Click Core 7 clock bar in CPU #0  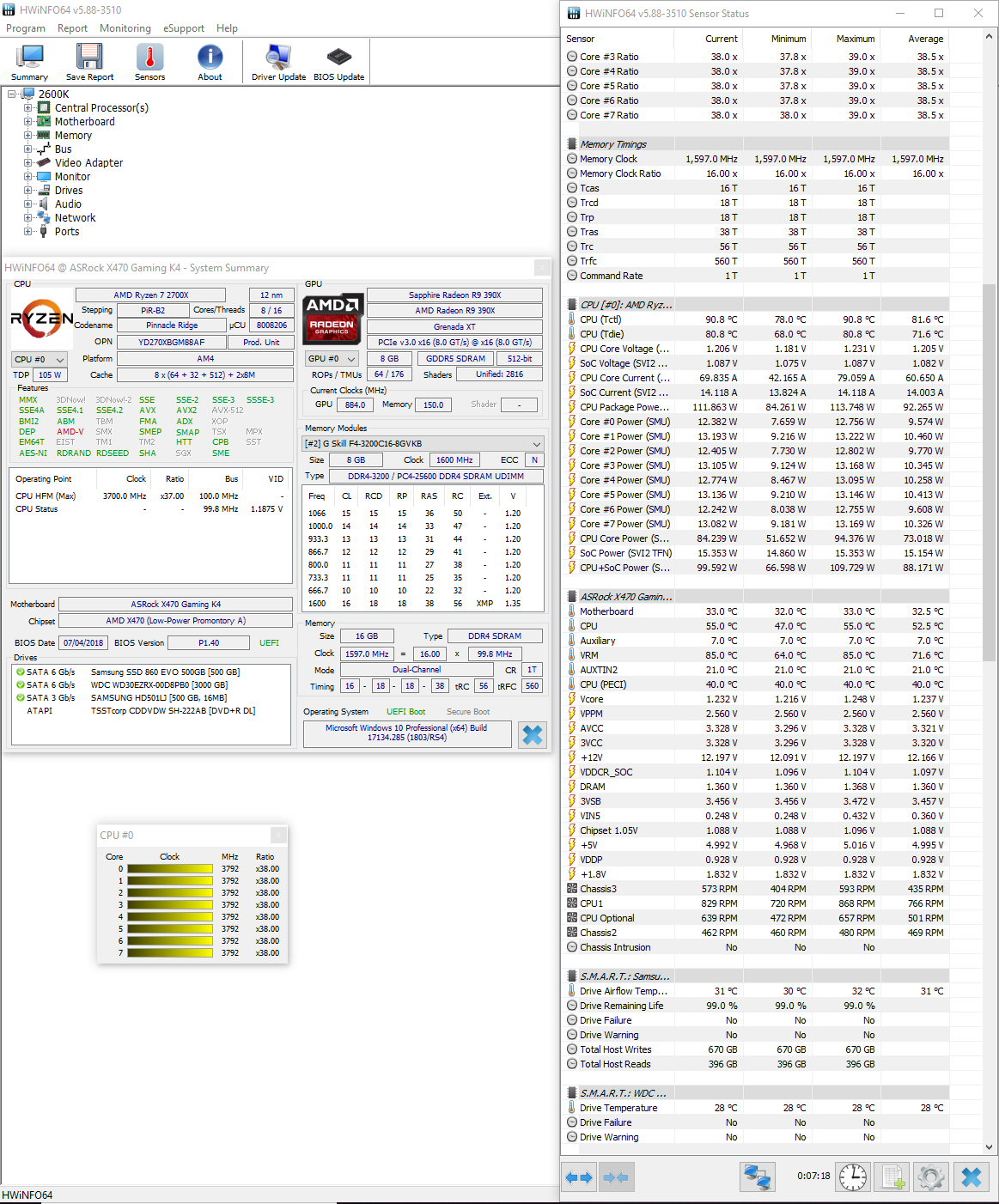170,953
